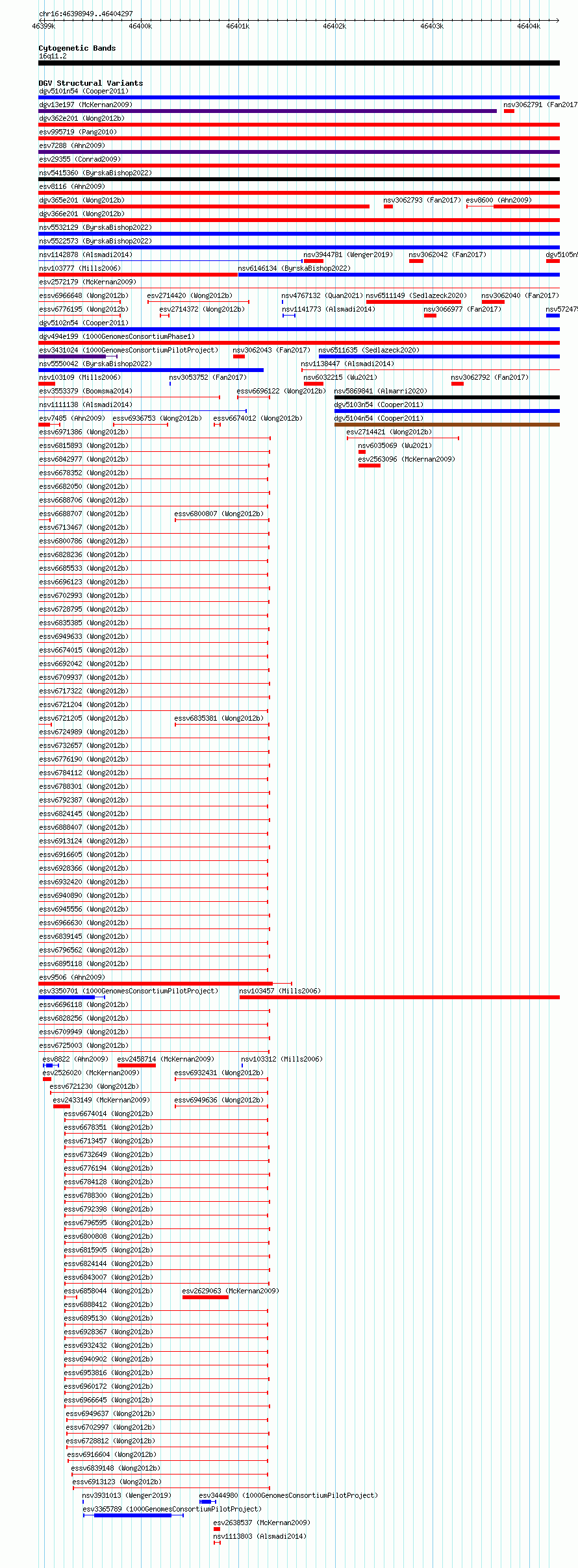The height and width of the screenshot is (1568, 578).
Task: Select esv3444980 (1000GenomesConsortiumPilotProject) variant
Action: point(208,1502)
